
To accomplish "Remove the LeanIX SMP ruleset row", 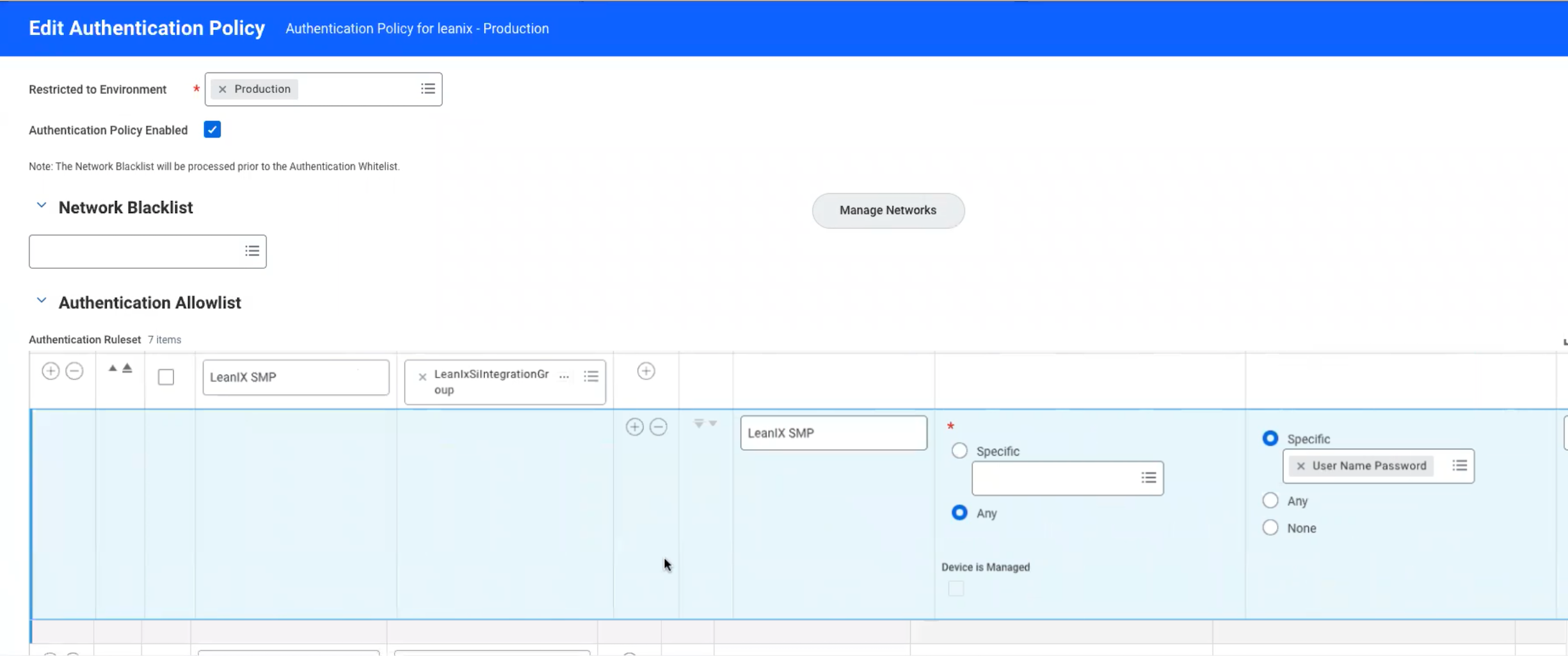I will [74, 371].
